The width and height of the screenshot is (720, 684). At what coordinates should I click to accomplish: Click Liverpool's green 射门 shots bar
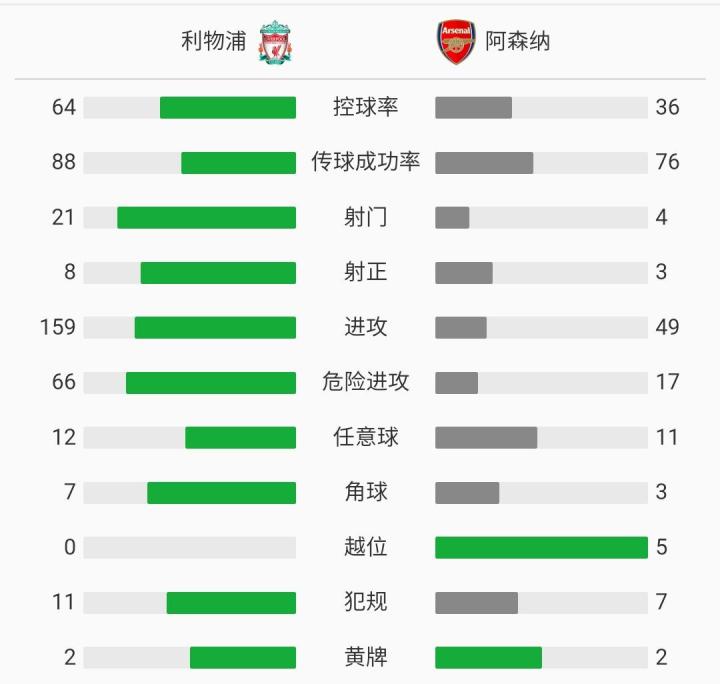pyautogui.click(x=206, y=217)
